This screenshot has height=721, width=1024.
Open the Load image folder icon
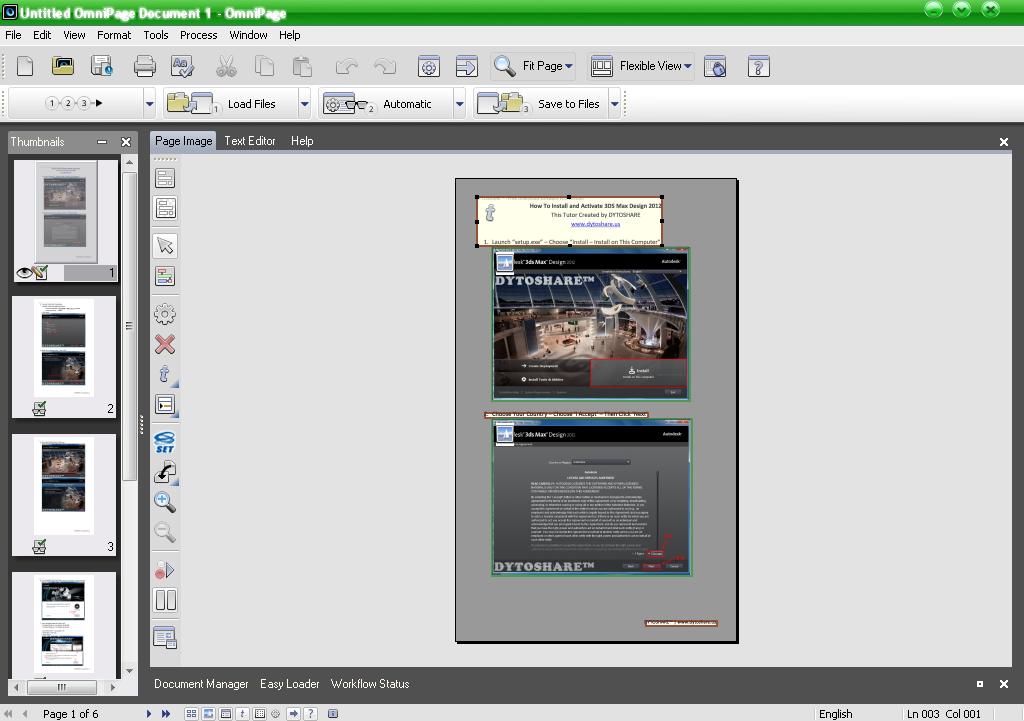[x=63, y=66]
